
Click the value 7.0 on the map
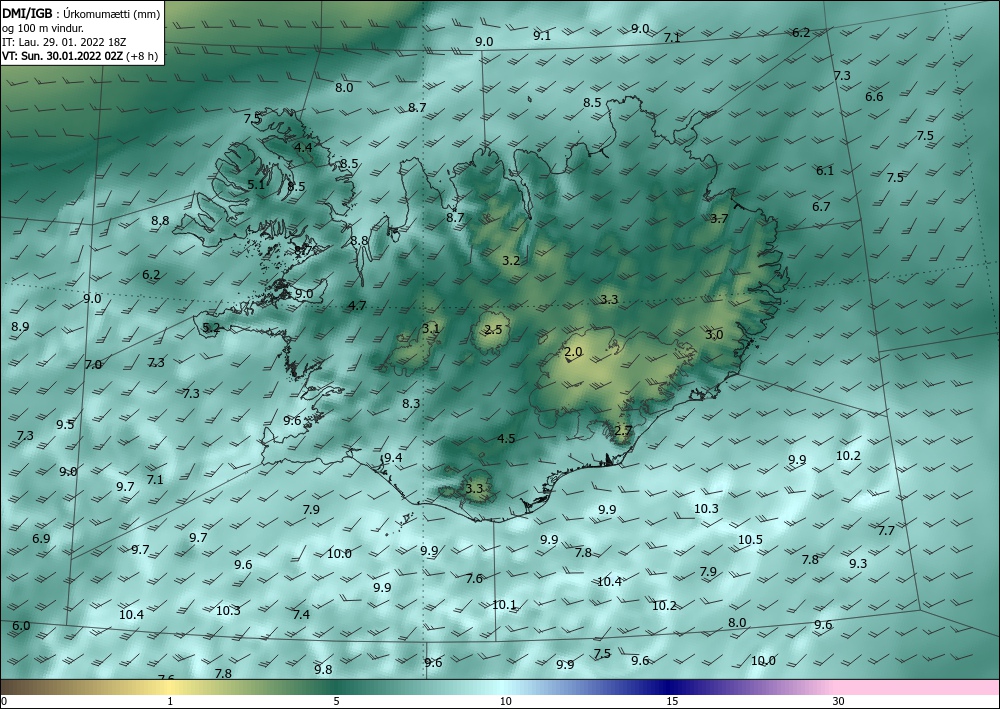(x=93, y=365)
